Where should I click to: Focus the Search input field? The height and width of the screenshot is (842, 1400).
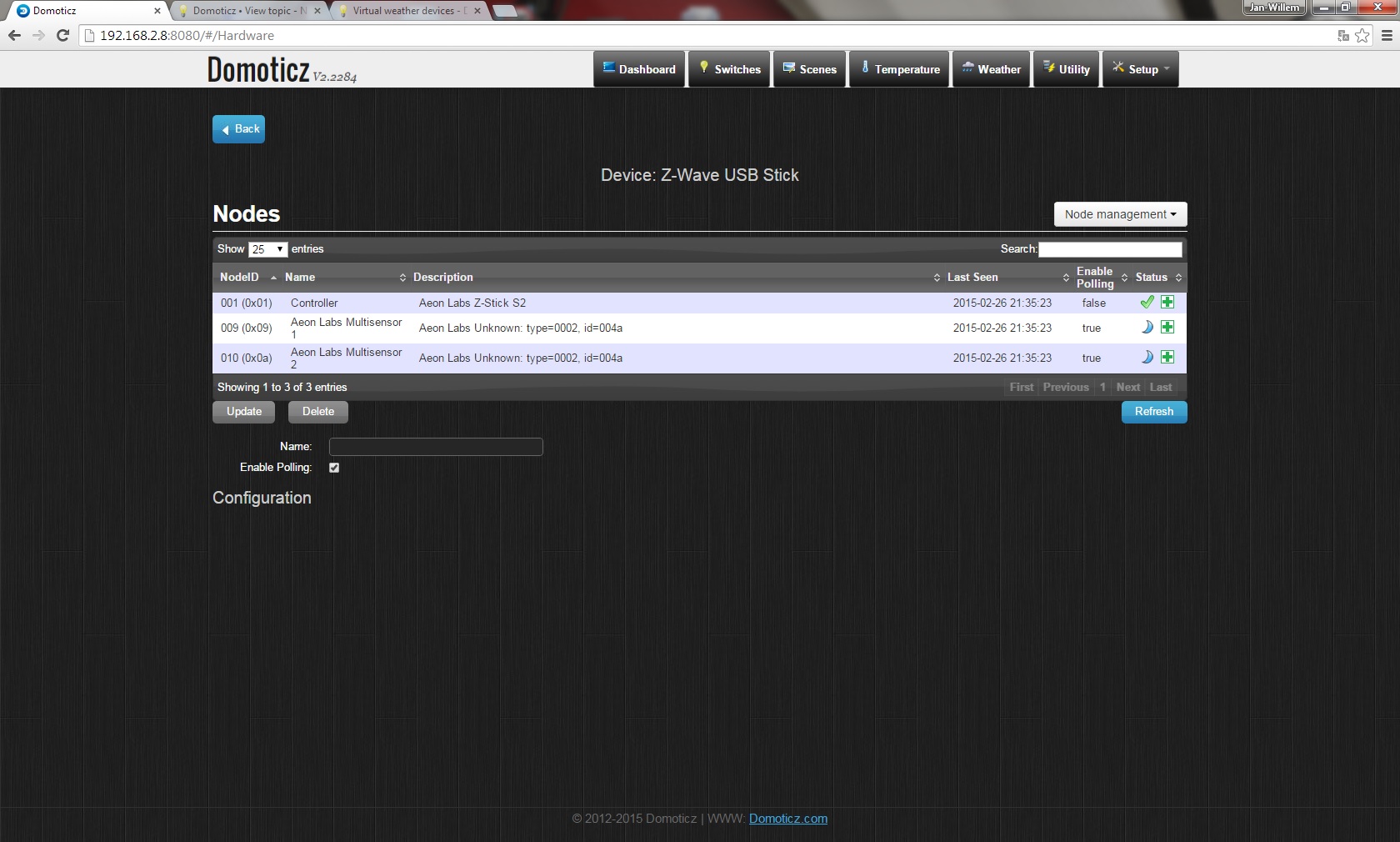point(1110,249)
